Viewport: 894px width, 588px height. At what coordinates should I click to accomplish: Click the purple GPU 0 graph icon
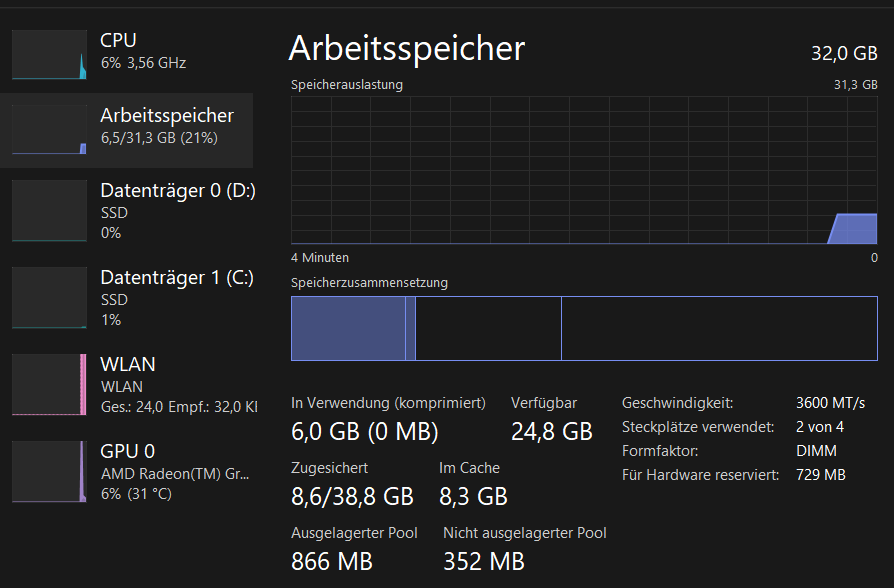pyautogui.click(x=48, y=471)
